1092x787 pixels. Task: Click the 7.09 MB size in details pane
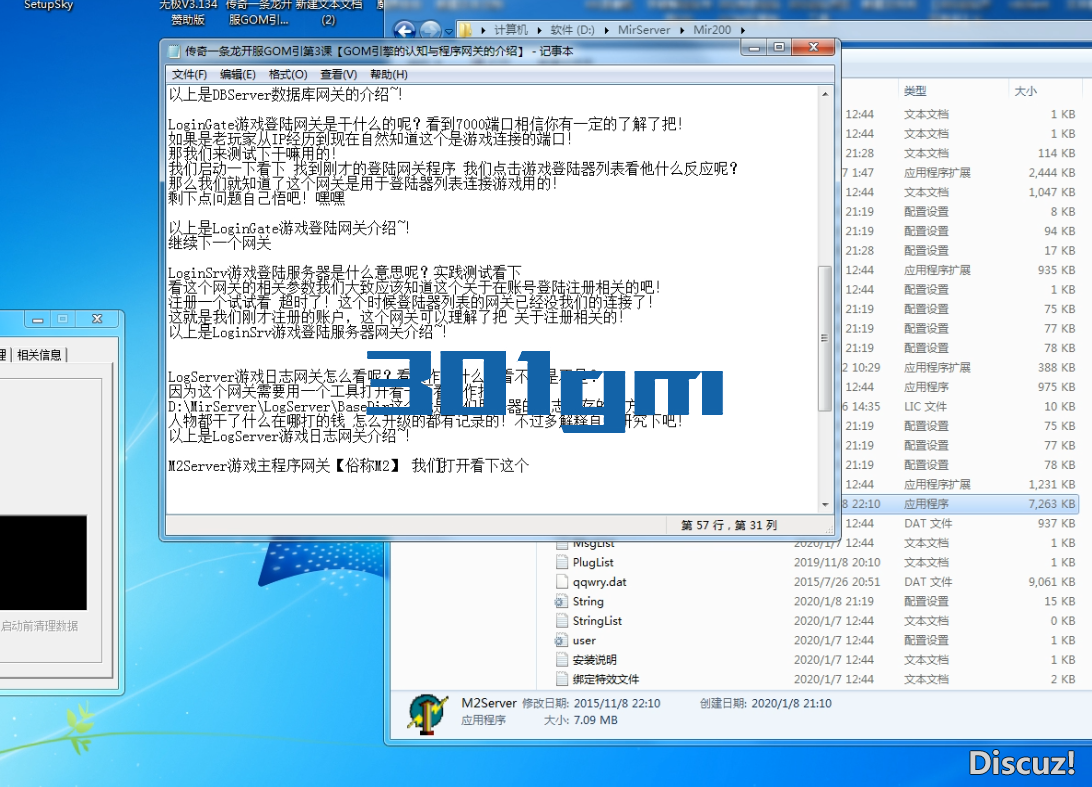[x=595, y=720]
